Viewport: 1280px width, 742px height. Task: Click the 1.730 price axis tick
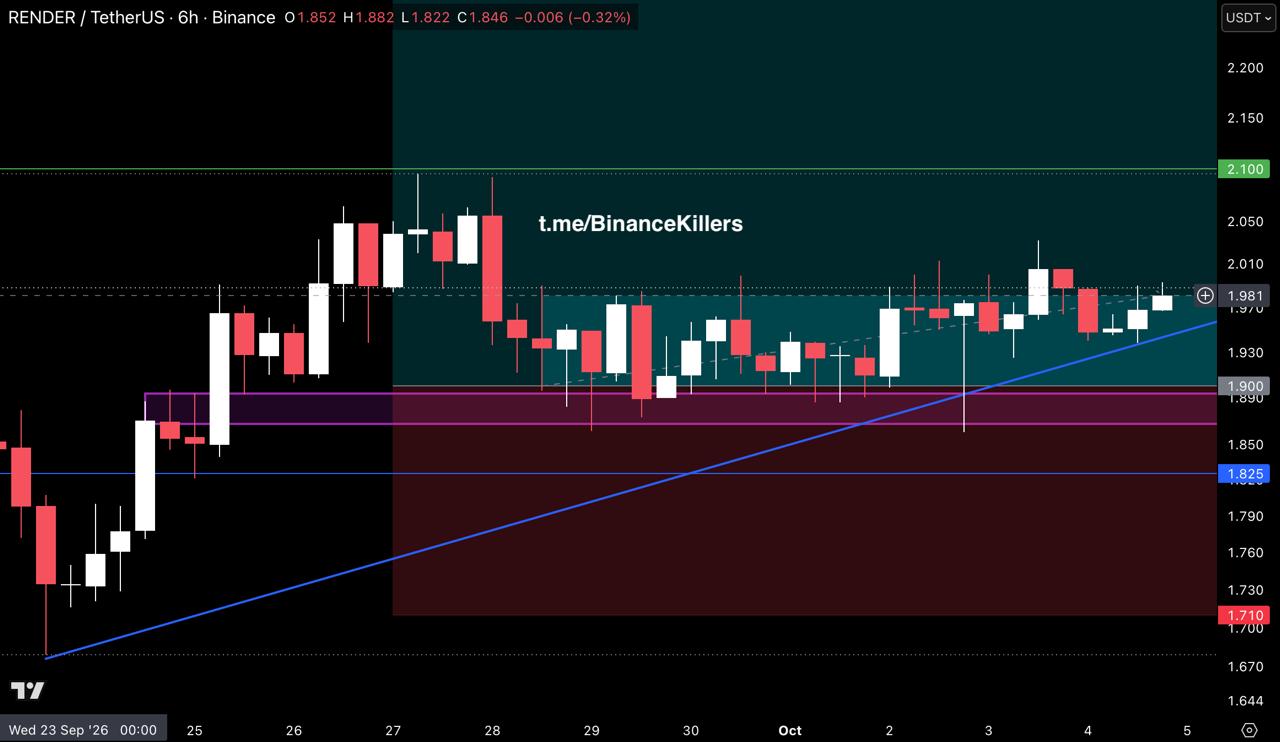coord(1245,590)
